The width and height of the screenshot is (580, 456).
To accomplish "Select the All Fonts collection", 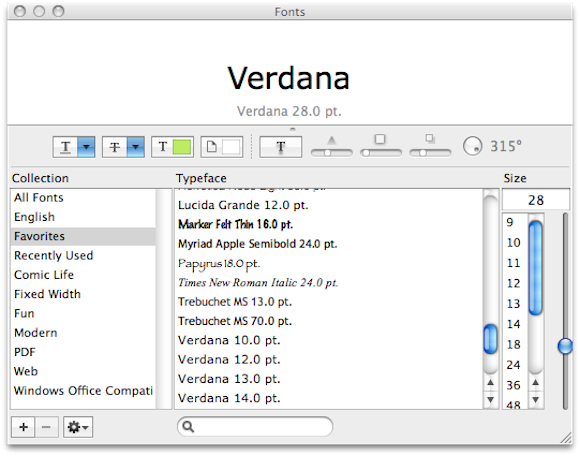I will pos(83,197).
